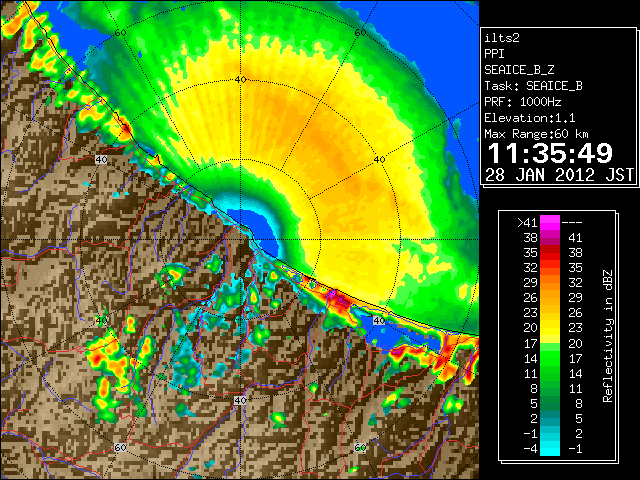
Task: Select the "Elevation:1.1" value
Action: point(530,118)
